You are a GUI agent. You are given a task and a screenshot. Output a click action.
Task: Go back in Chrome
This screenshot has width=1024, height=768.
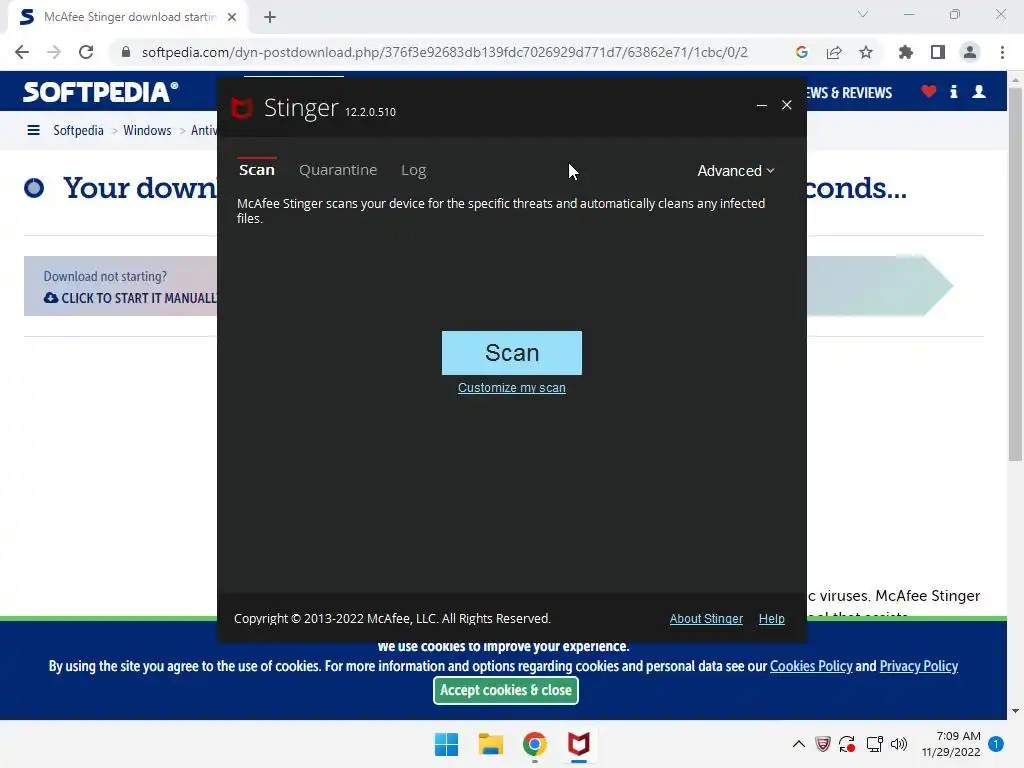tap(22, 52)
